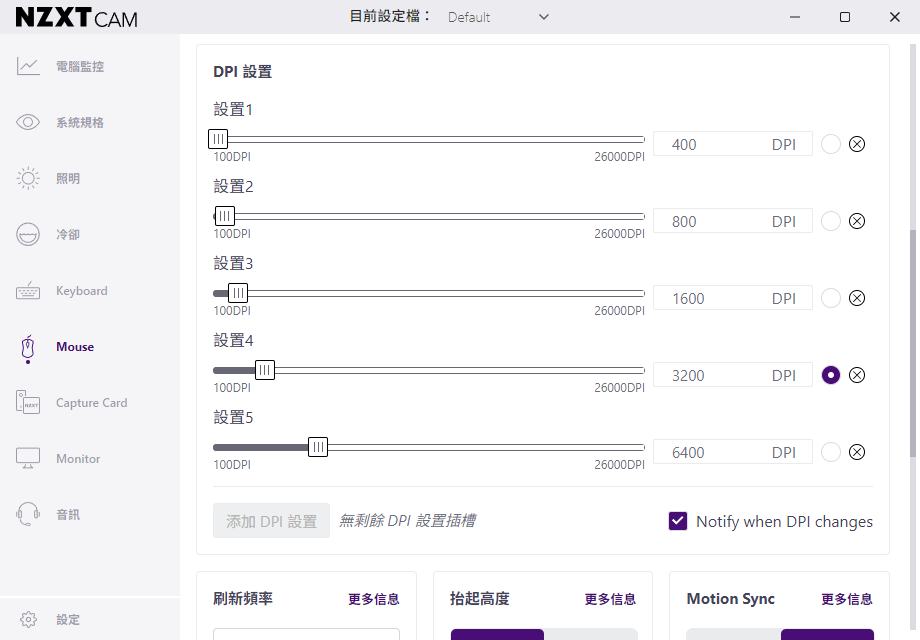The height and width of the screenshot is (640, 920).
Task: Activate the 1600 DPI radio button
Action: [831, 298]
